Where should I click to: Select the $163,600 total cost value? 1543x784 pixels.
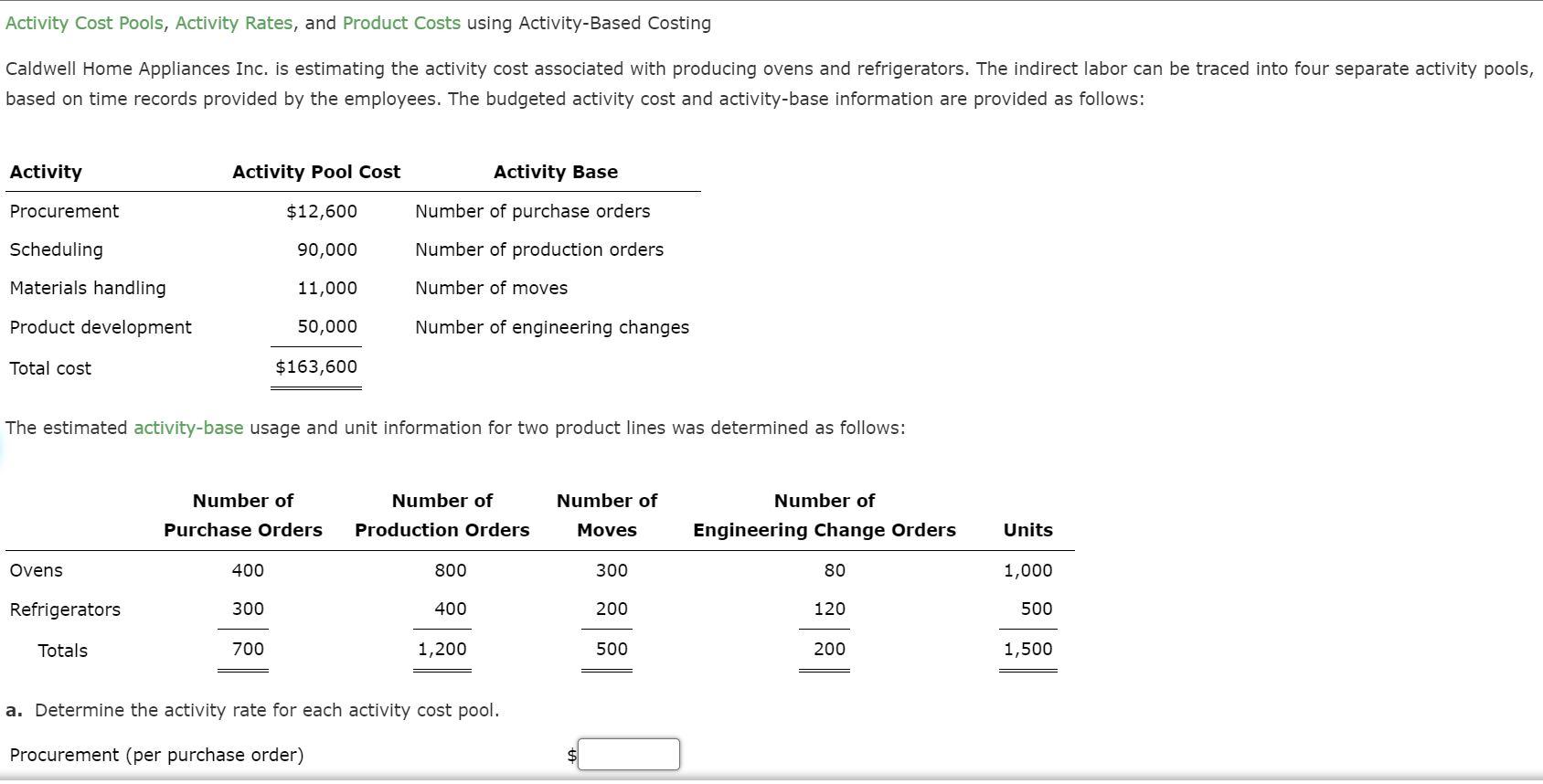[316, 366]
